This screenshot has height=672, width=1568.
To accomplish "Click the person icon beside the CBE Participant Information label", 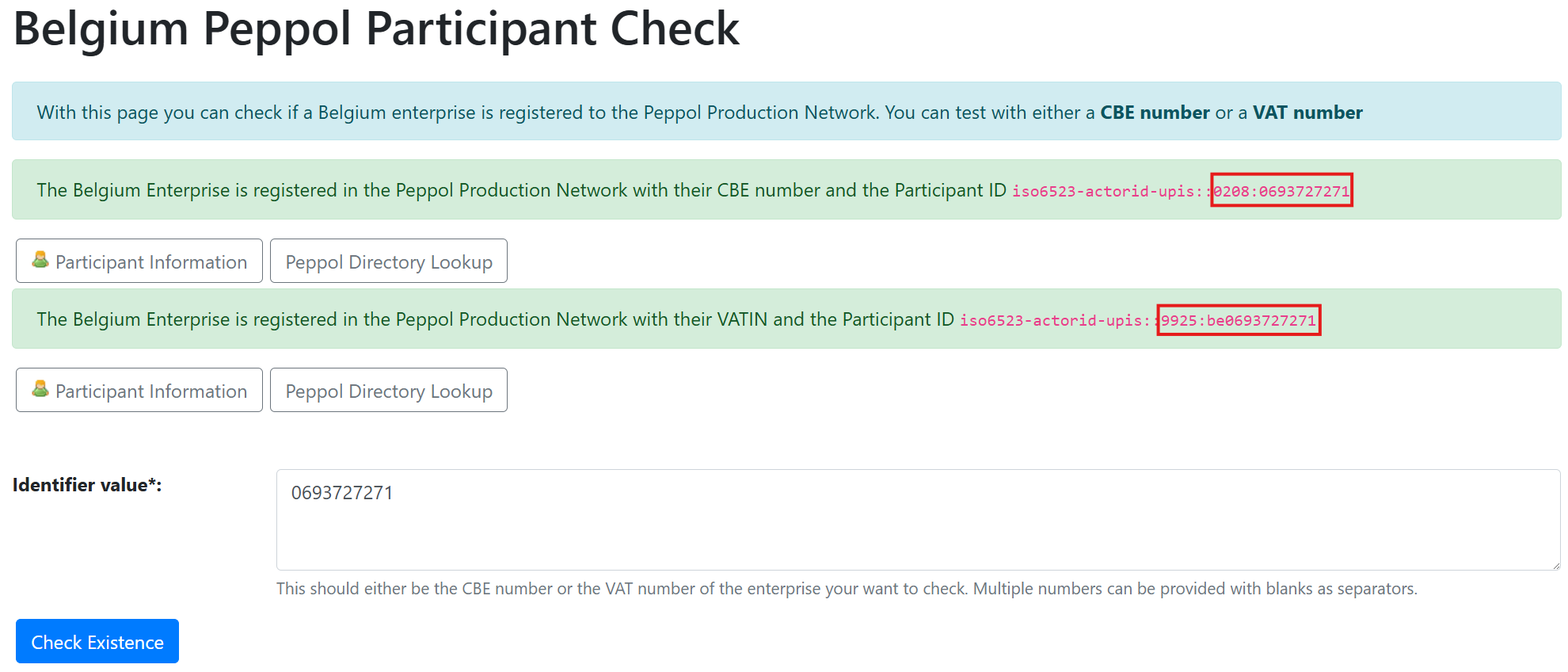I will (40, 260).
